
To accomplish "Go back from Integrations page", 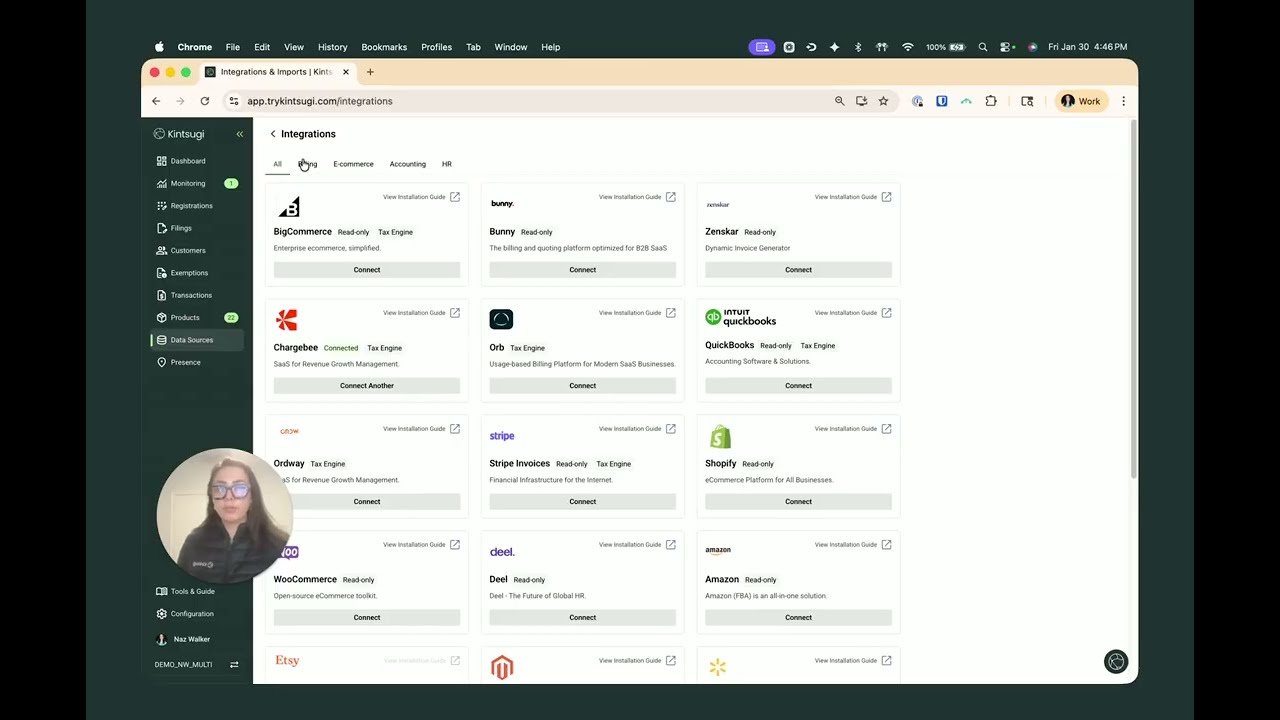I will tap(273, 134).
